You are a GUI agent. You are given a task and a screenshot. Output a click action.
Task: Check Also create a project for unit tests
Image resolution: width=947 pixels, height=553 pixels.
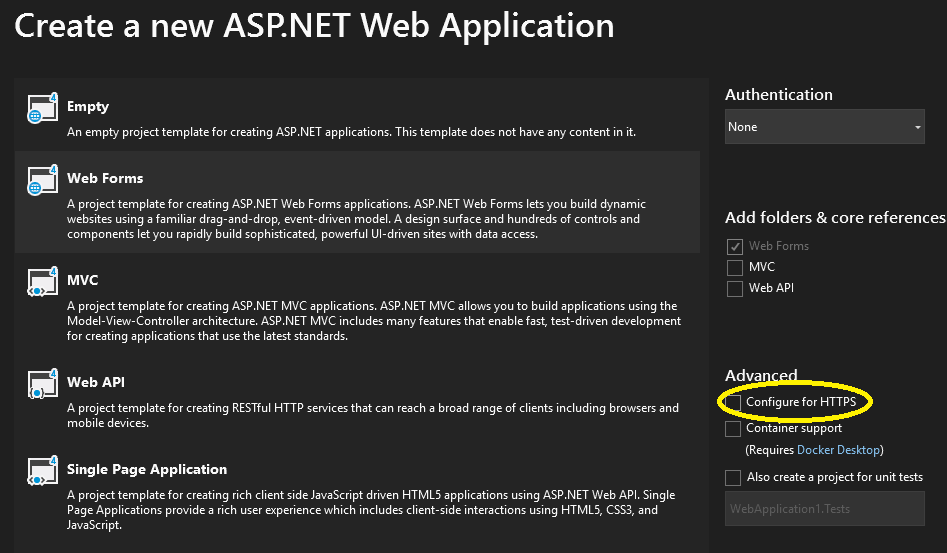[x=734, y=478]
